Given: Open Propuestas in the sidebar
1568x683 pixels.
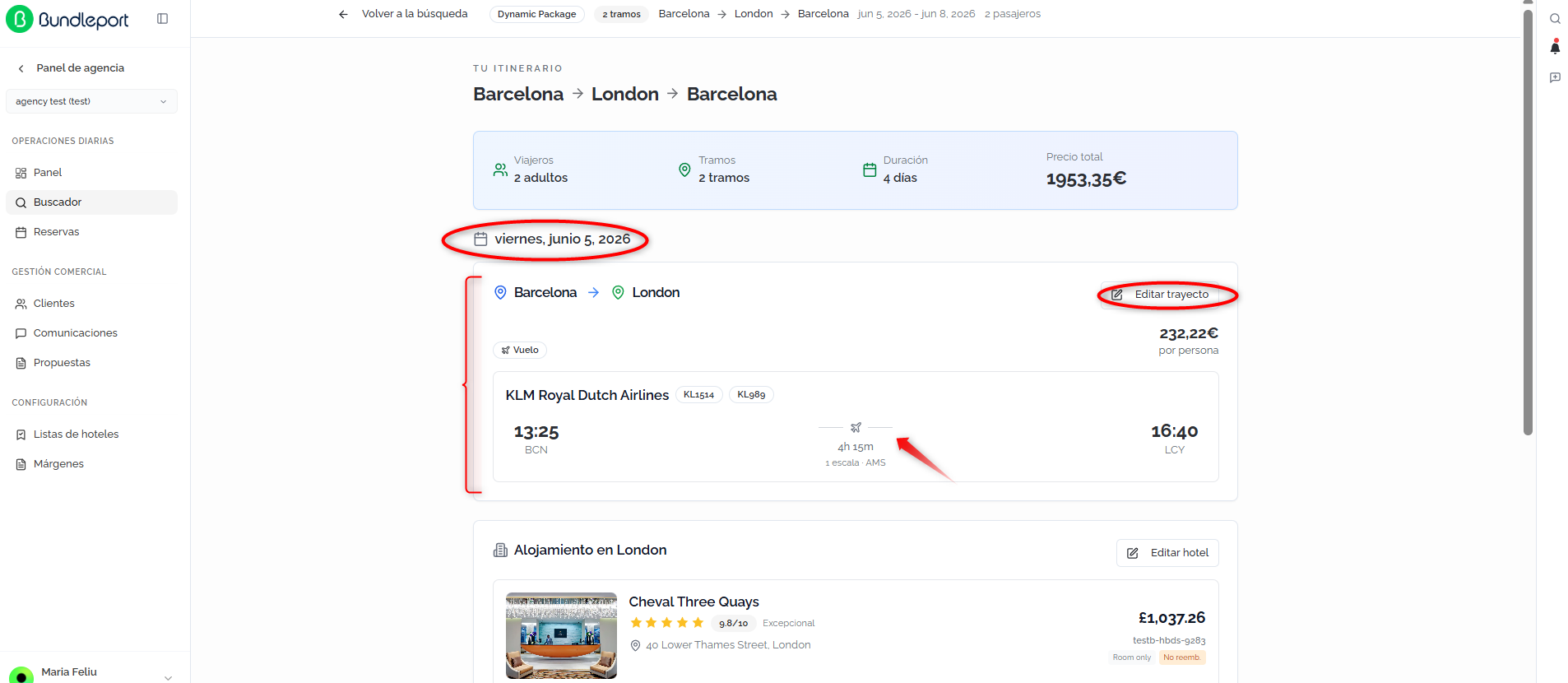Looking at the screenshot, I should point(91,363).
